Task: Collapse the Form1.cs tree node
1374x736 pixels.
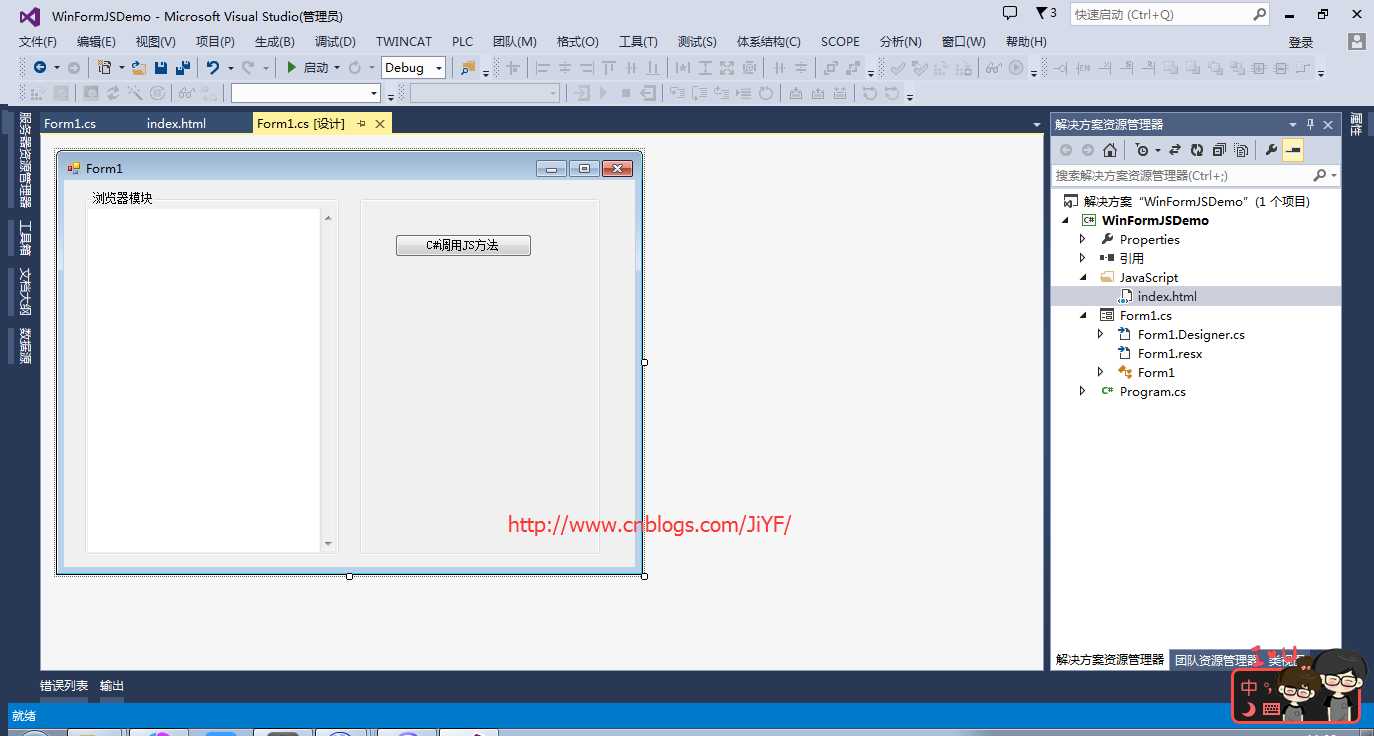Action: (1083, 316)
